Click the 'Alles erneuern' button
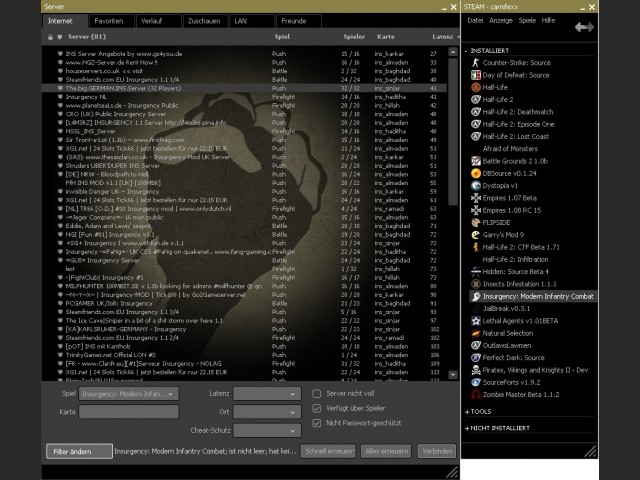Screen dimensions: 640x480 click(386, 451)
